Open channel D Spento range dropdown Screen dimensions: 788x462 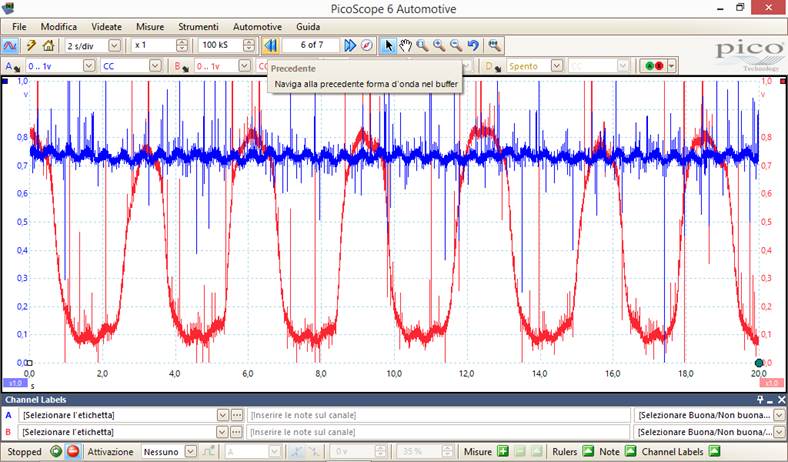[x=556, y=66]
